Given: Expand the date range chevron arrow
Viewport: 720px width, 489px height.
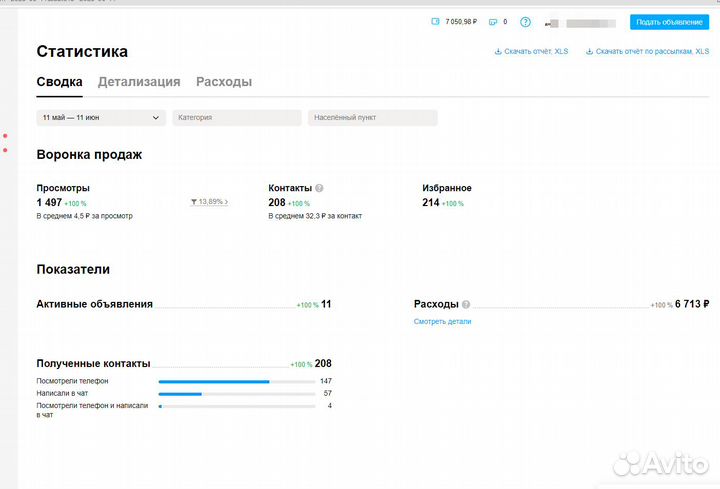Looking at the screenshot, I should (156, 118).
